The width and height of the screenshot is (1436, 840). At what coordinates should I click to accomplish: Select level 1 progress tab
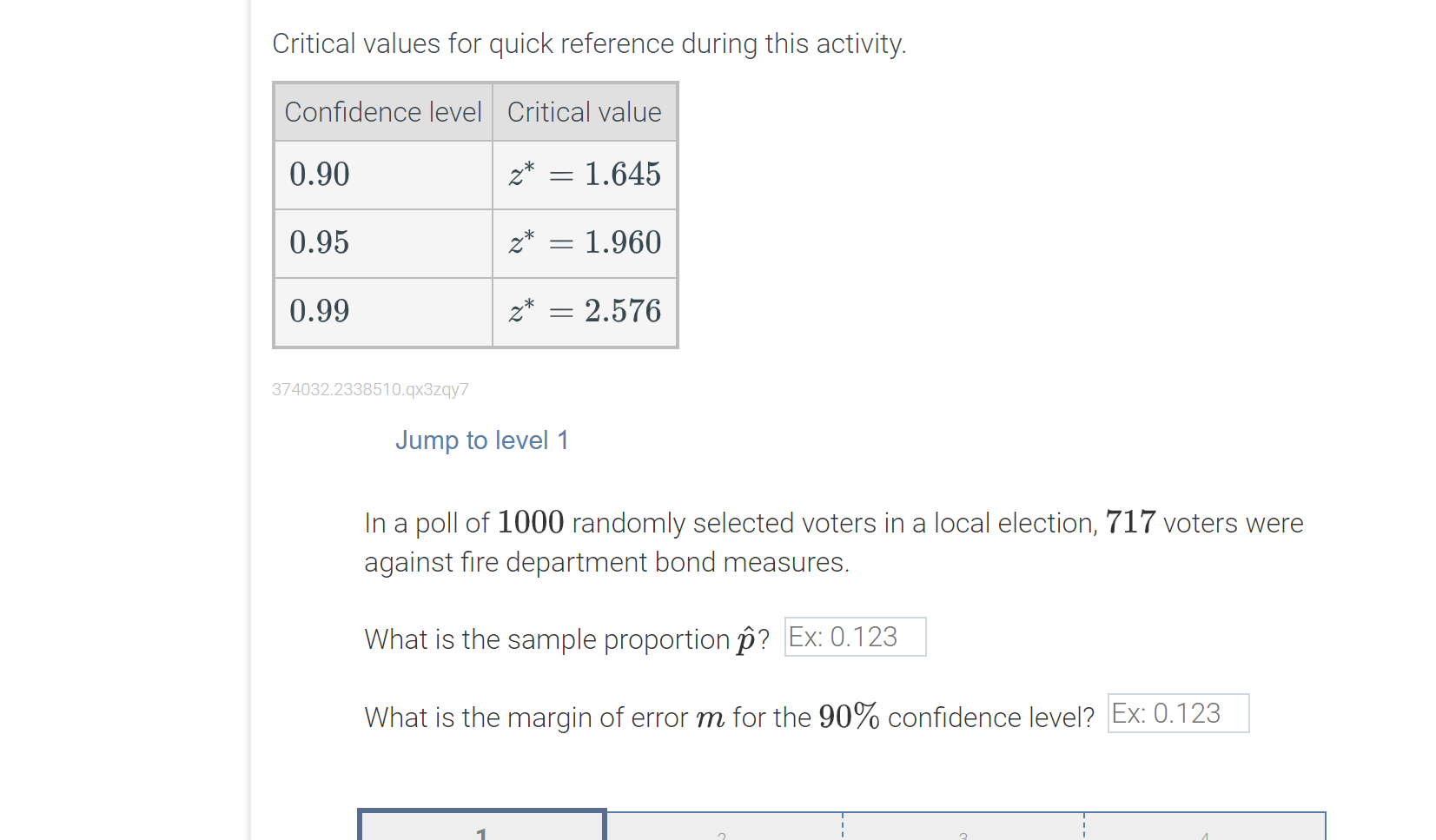(480, 825)
